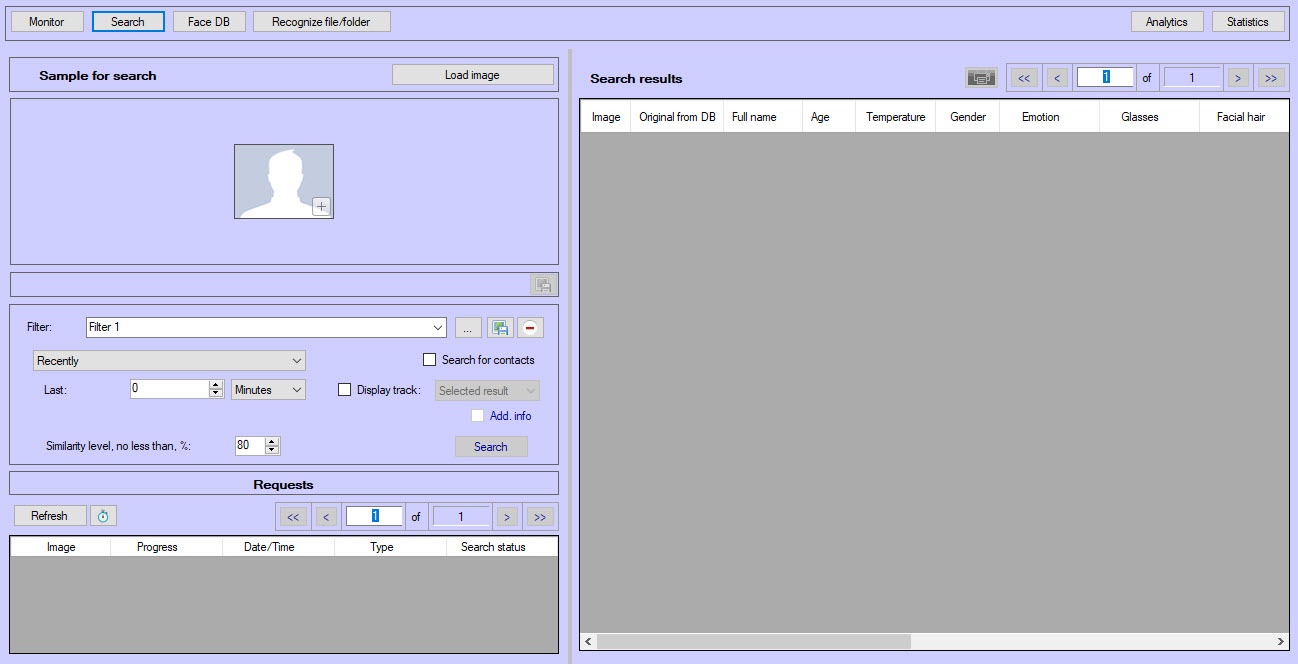Image resolution: width=1298 pixels, height=664 pixels.
Task: Enable the Search for contacts checkbox
Action: pos(430,360)
